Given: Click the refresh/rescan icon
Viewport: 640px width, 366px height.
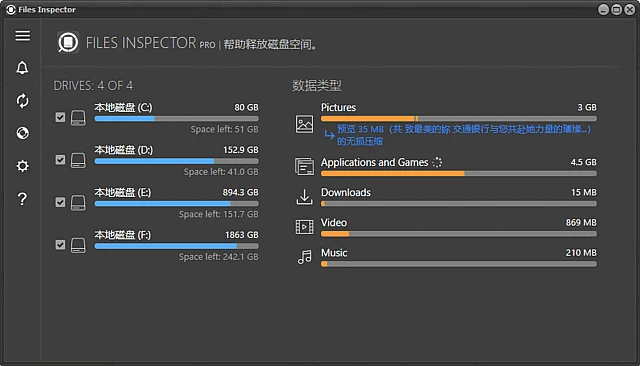Looking at the screenshot, I should coord(22,100).
